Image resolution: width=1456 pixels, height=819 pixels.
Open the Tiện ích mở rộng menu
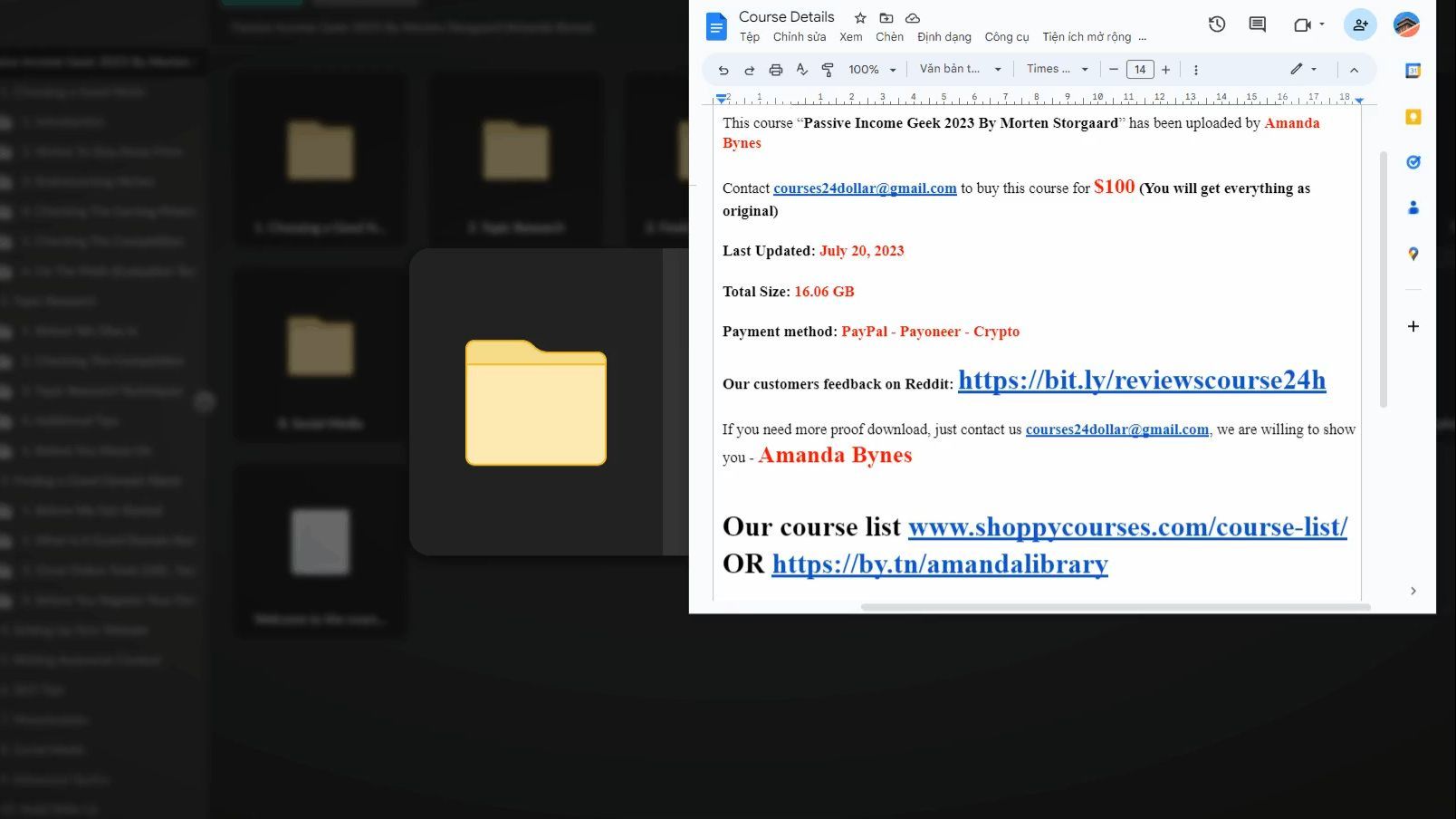coord(1087,37)
